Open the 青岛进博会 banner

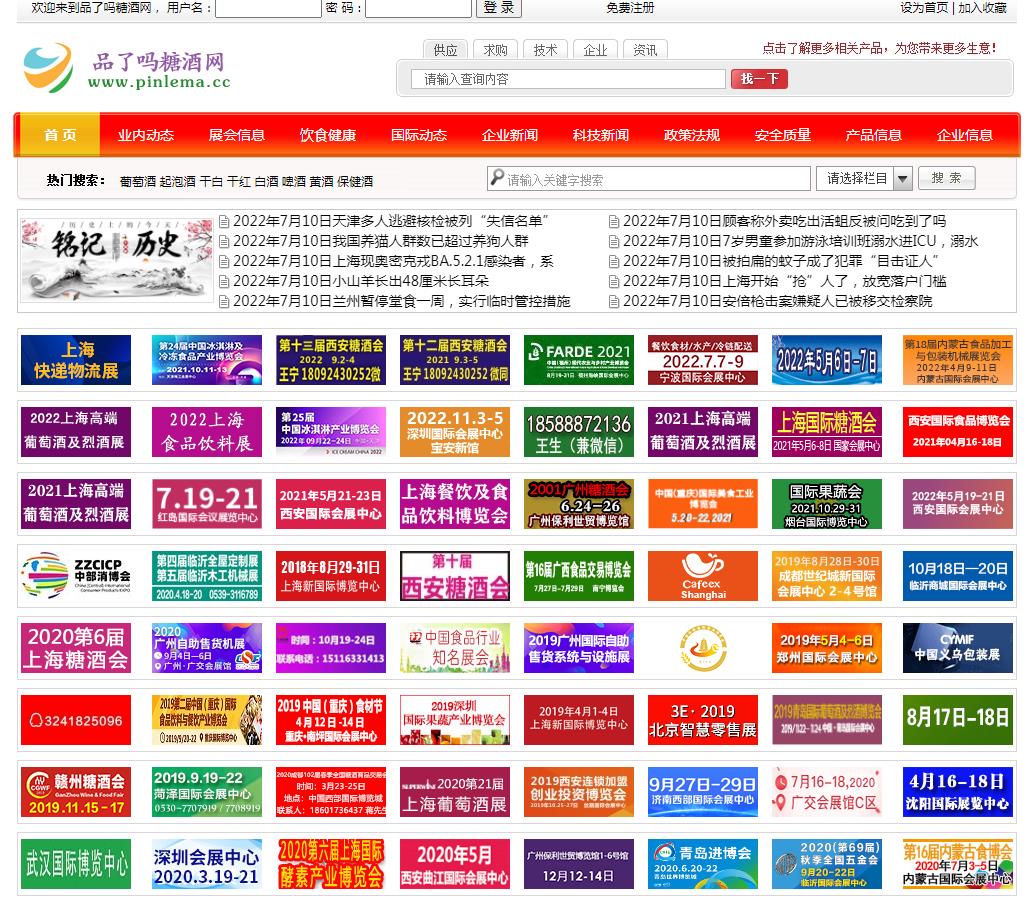[703, 864]
